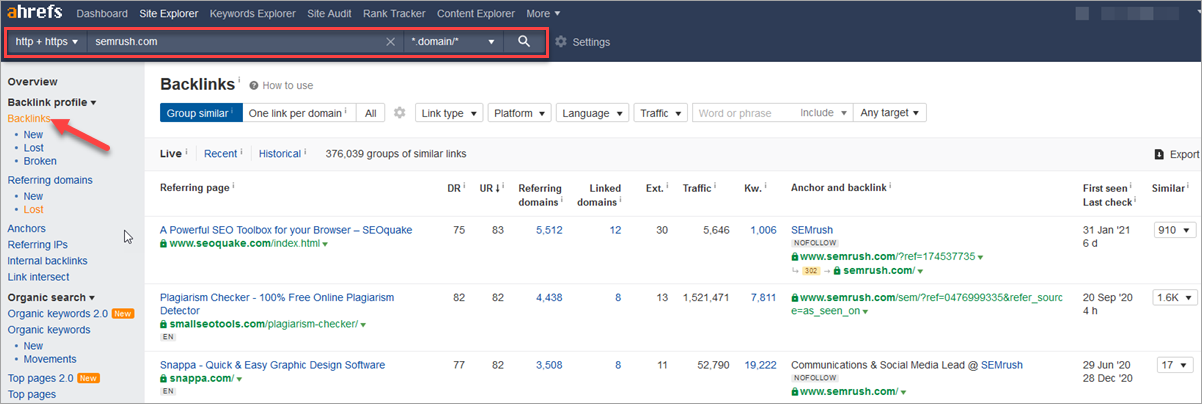Open the *.domain/* mode dropdown
Image resolution: width=1202 pixels, height=404 pixels.
point(453,42)
